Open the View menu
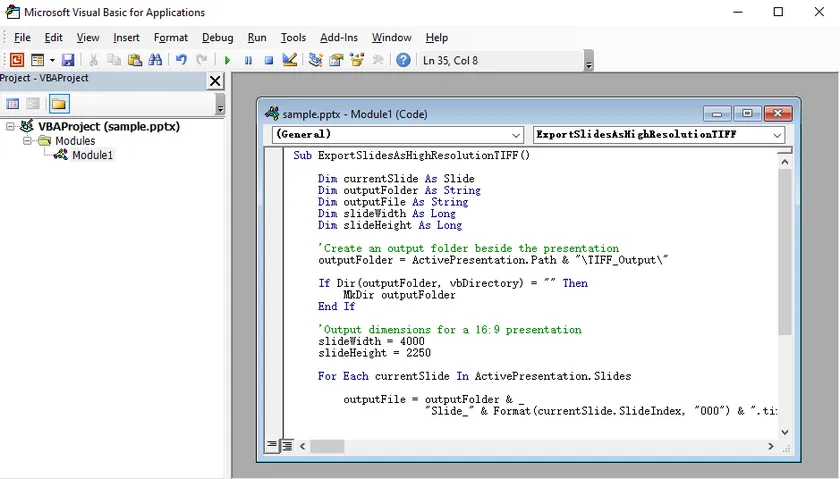Viewport: 840px width, 479px height. pyautogui.click(x=88, y=38)
